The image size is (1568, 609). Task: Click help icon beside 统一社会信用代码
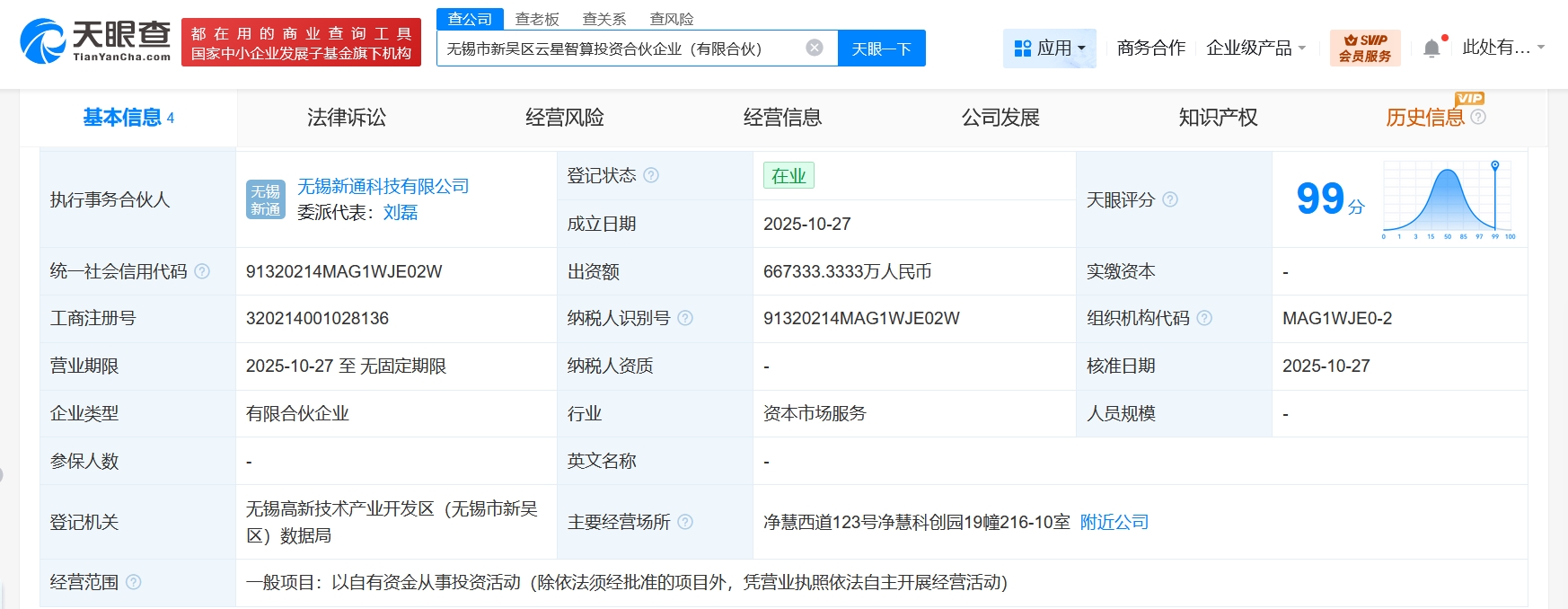pyautogui.click(x=202, y=271)
